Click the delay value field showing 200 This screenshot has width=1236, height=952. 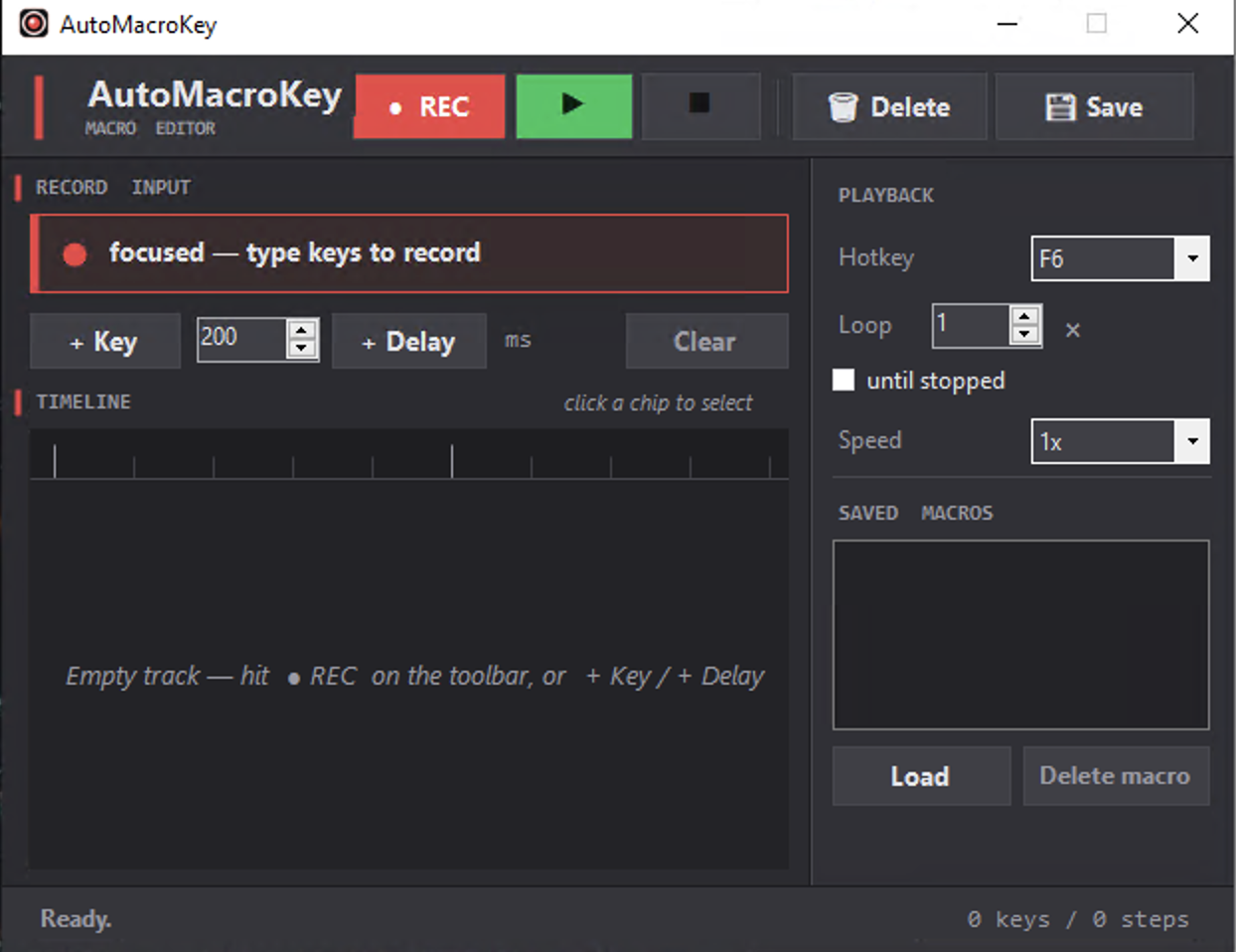[241, 339]
